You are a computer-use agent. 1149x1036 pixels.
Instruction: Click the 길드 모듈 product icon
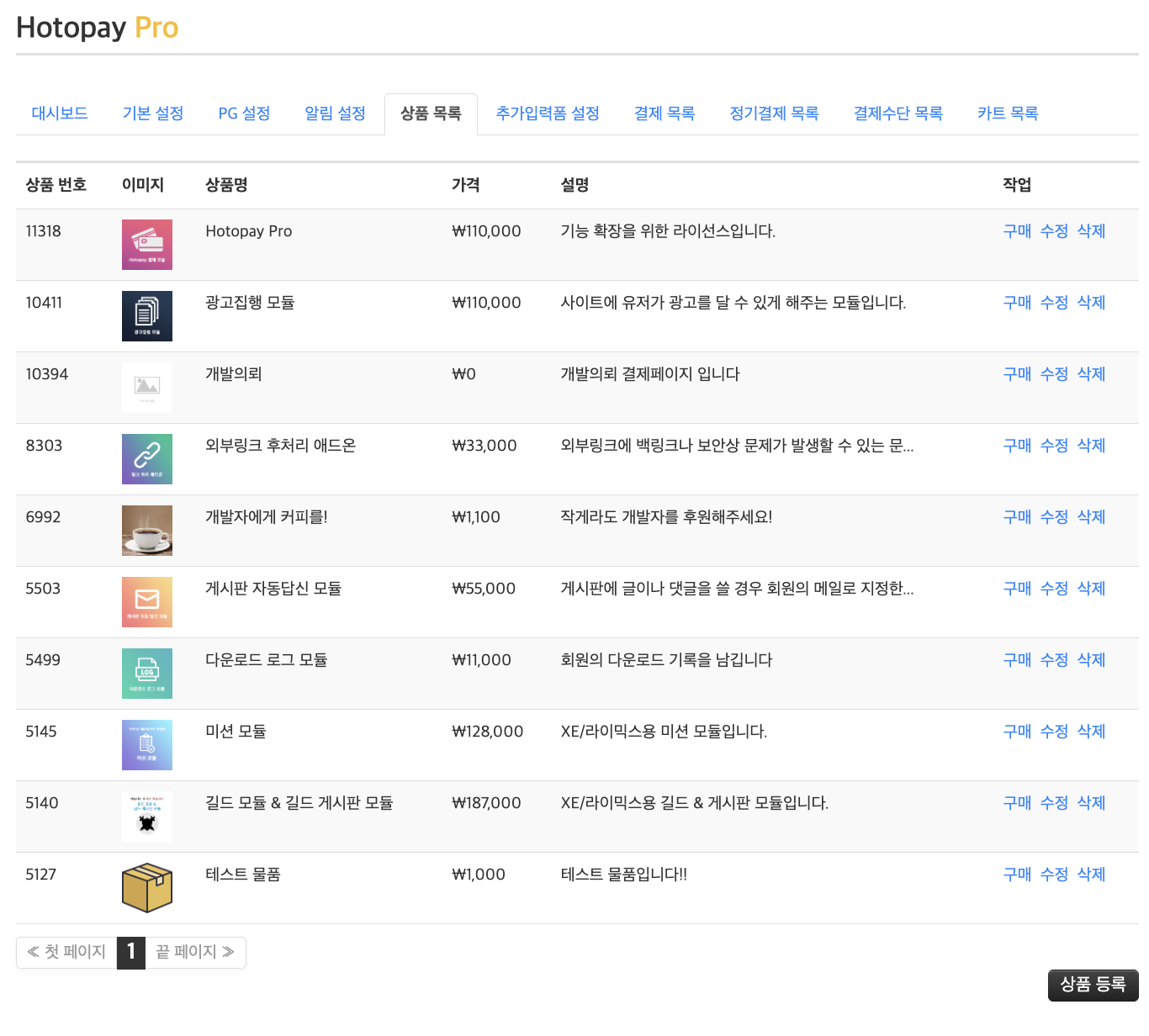pyautogui.click(x=147, y=817)
